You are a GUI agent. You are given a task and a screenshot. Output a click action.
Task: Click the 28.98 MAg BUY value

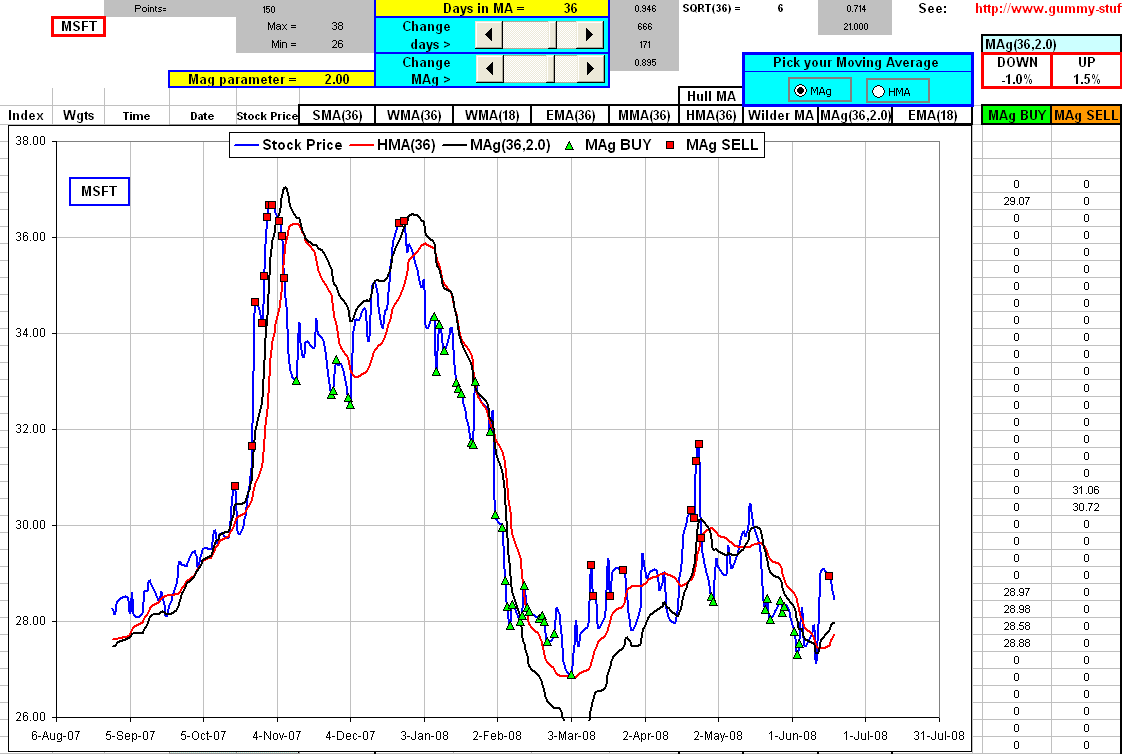tap(1016, 609)
